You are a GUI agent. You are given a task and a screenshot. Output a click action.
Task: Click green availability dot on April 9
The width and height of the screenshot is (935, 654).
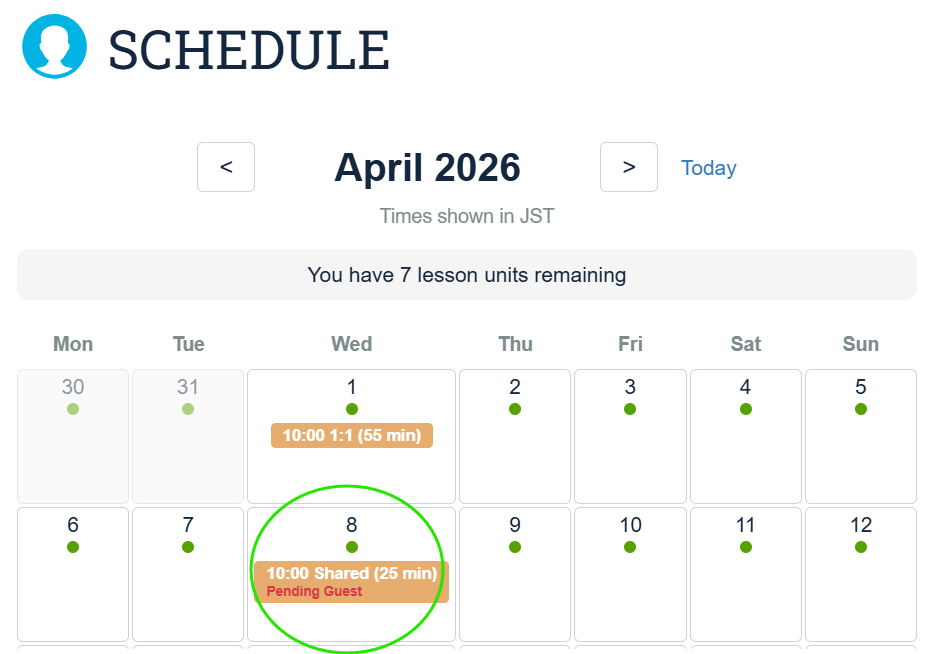[515, 547]
